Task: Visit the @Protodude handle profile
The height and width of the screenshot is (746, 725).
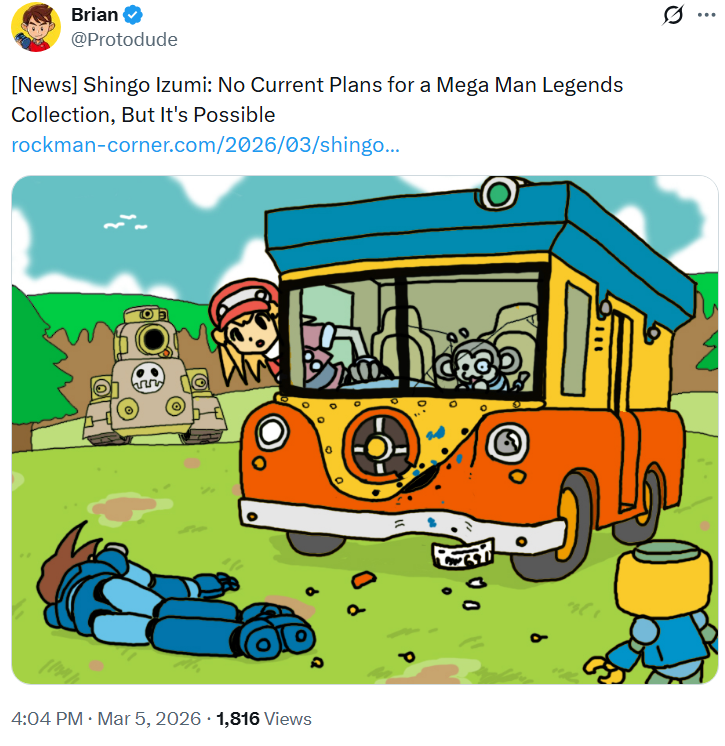Action: tap(124, 39)
